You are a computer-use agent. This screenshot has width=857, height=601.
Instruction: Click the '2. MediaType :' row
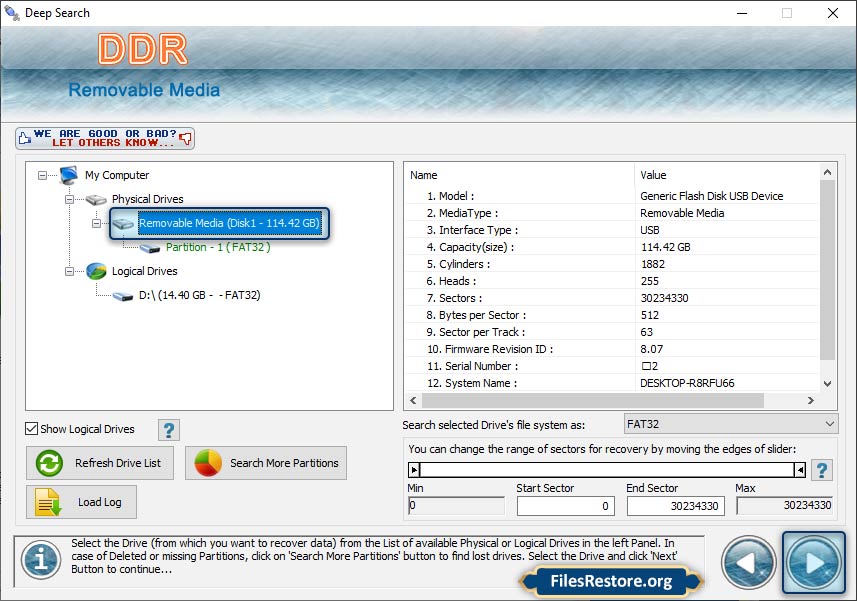[x=612, y=213]
